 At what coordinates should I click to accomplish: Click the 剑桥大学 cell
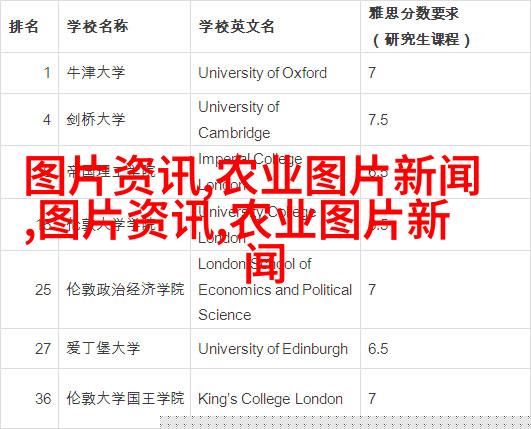(96, 120)
